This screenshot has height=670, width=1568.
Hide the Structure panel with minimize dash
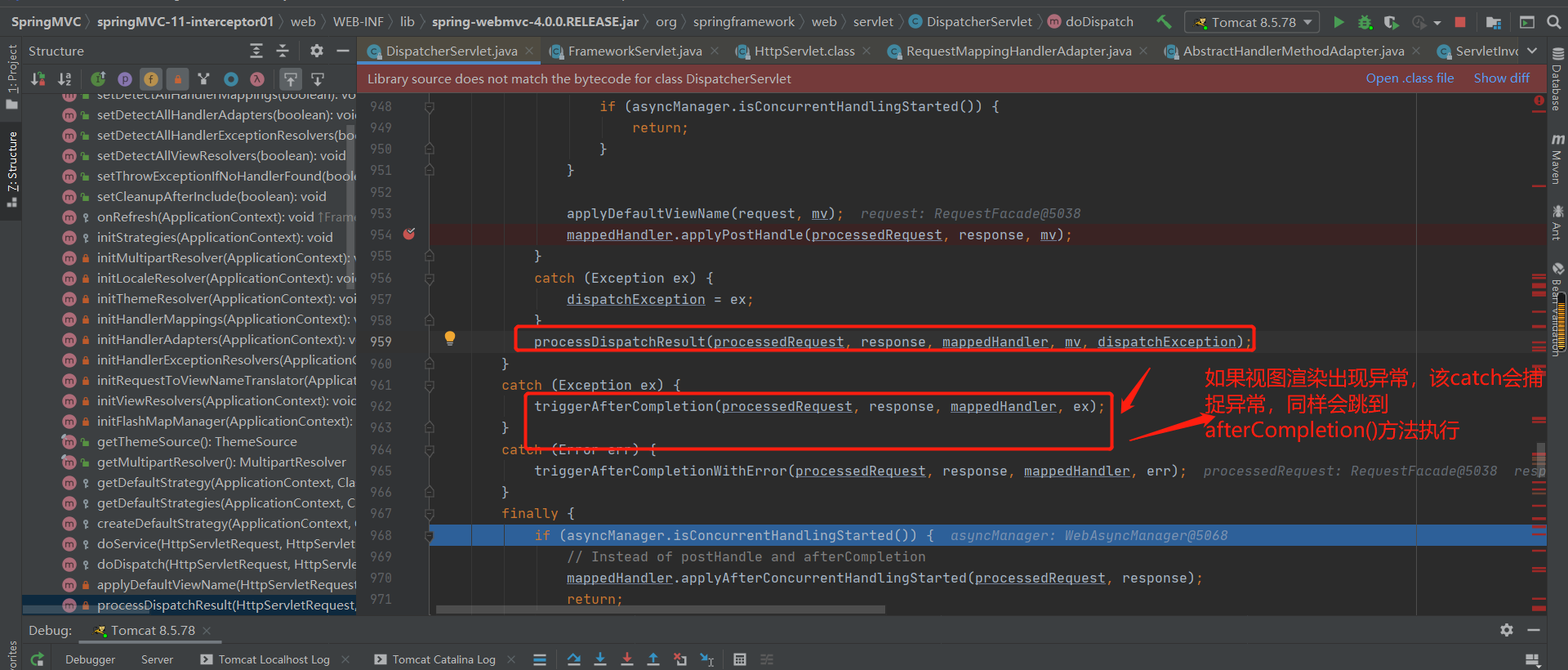point(343,51)
